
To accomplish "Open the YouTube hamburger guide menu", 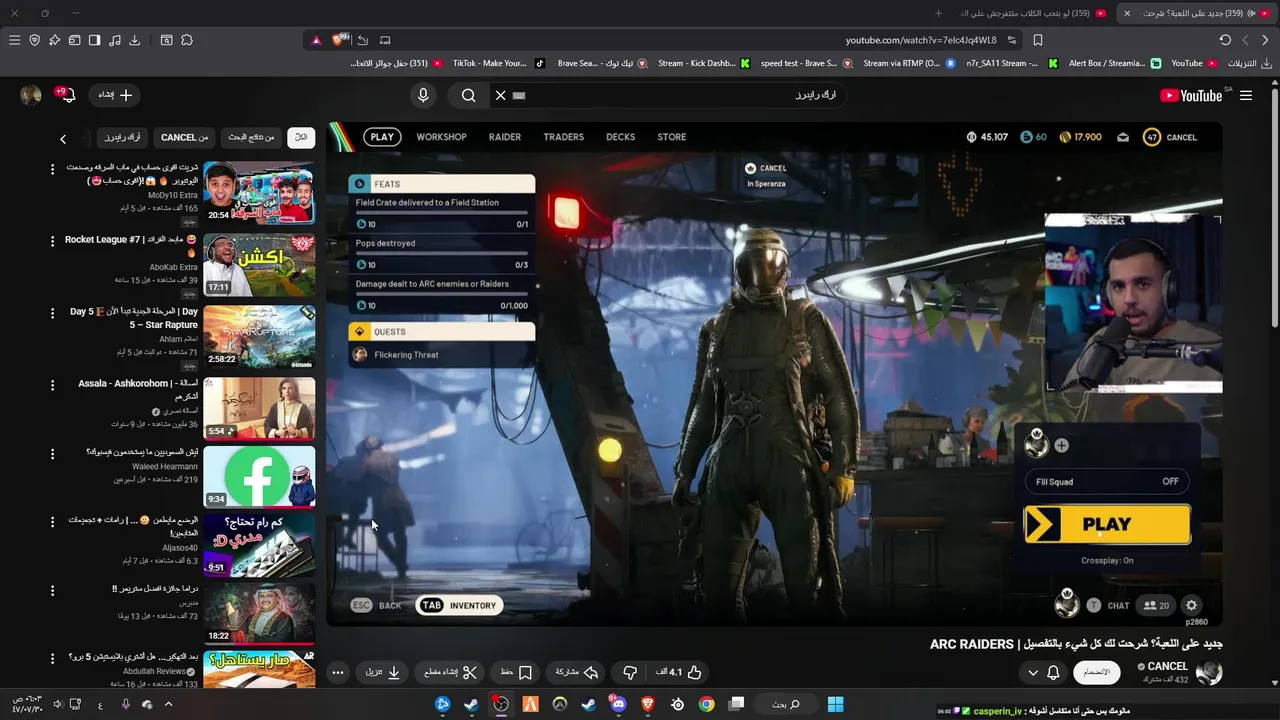I will pos(1246,95).
